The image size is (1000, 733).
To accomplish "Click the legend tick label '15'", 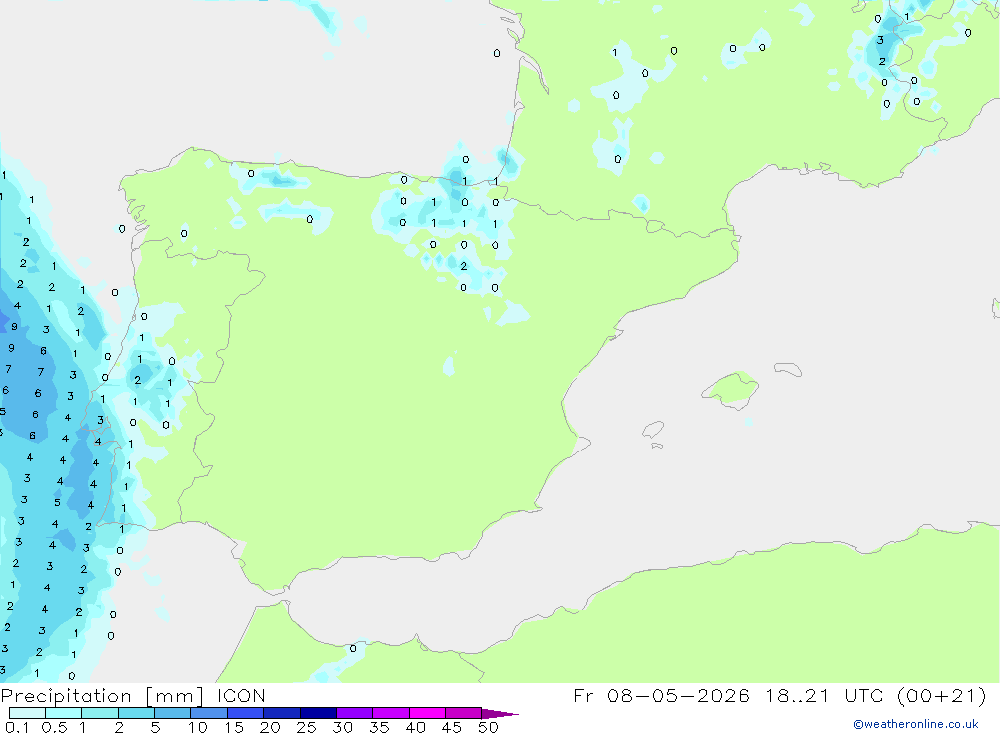I will click(x=234, y=727).
